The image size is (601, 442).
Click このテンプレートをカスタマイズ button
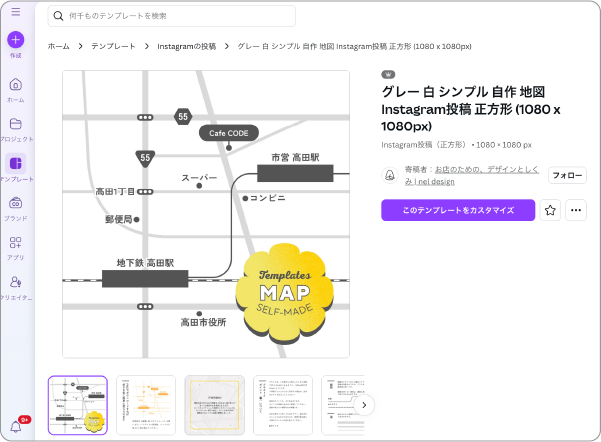point(458,210)
